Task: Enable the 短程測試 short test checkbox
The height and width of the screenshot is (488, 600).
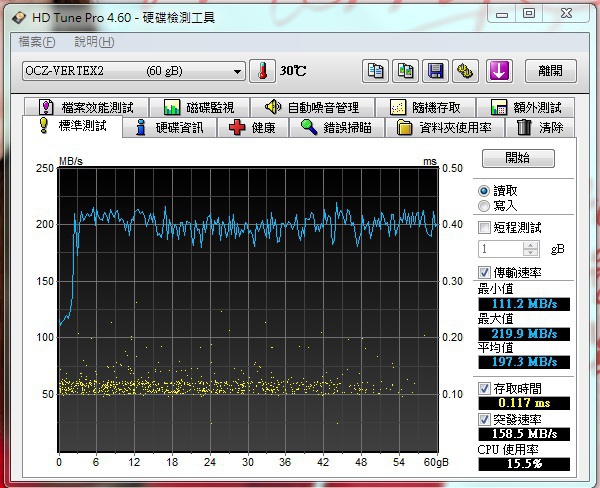Action: tap(485, 228)
